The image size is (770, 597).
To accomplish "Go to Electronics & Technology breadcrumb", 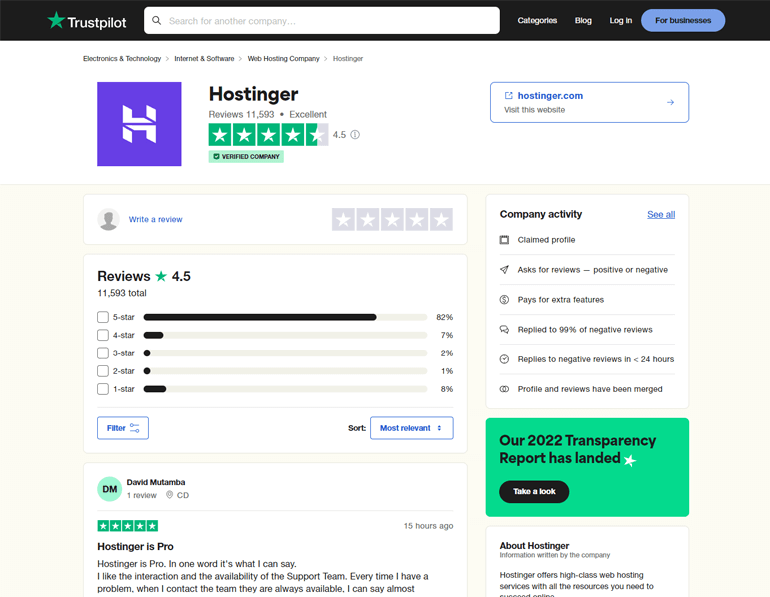I will tap(122, 58).
